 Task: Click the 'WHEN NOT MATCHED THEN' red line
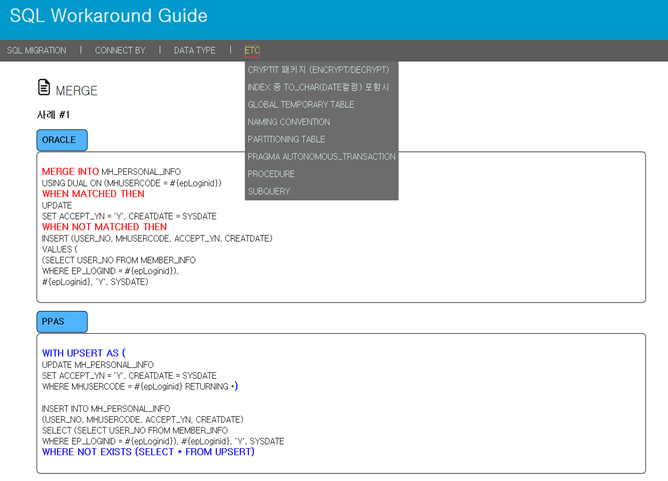click(104, 227)
